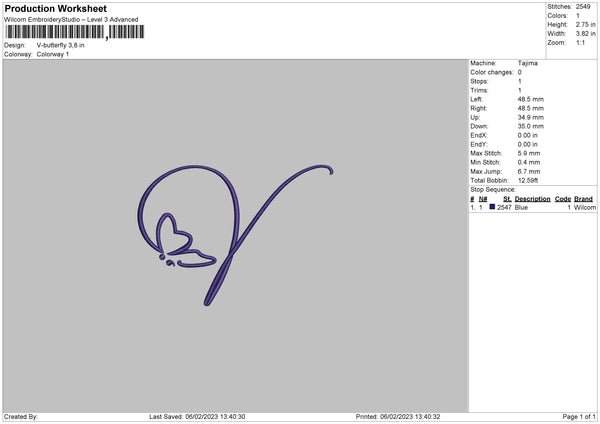The width and height of the screenshot is (600, 424).
Task: Click the Max Jump value 6.7 mm
Action: 529,172
